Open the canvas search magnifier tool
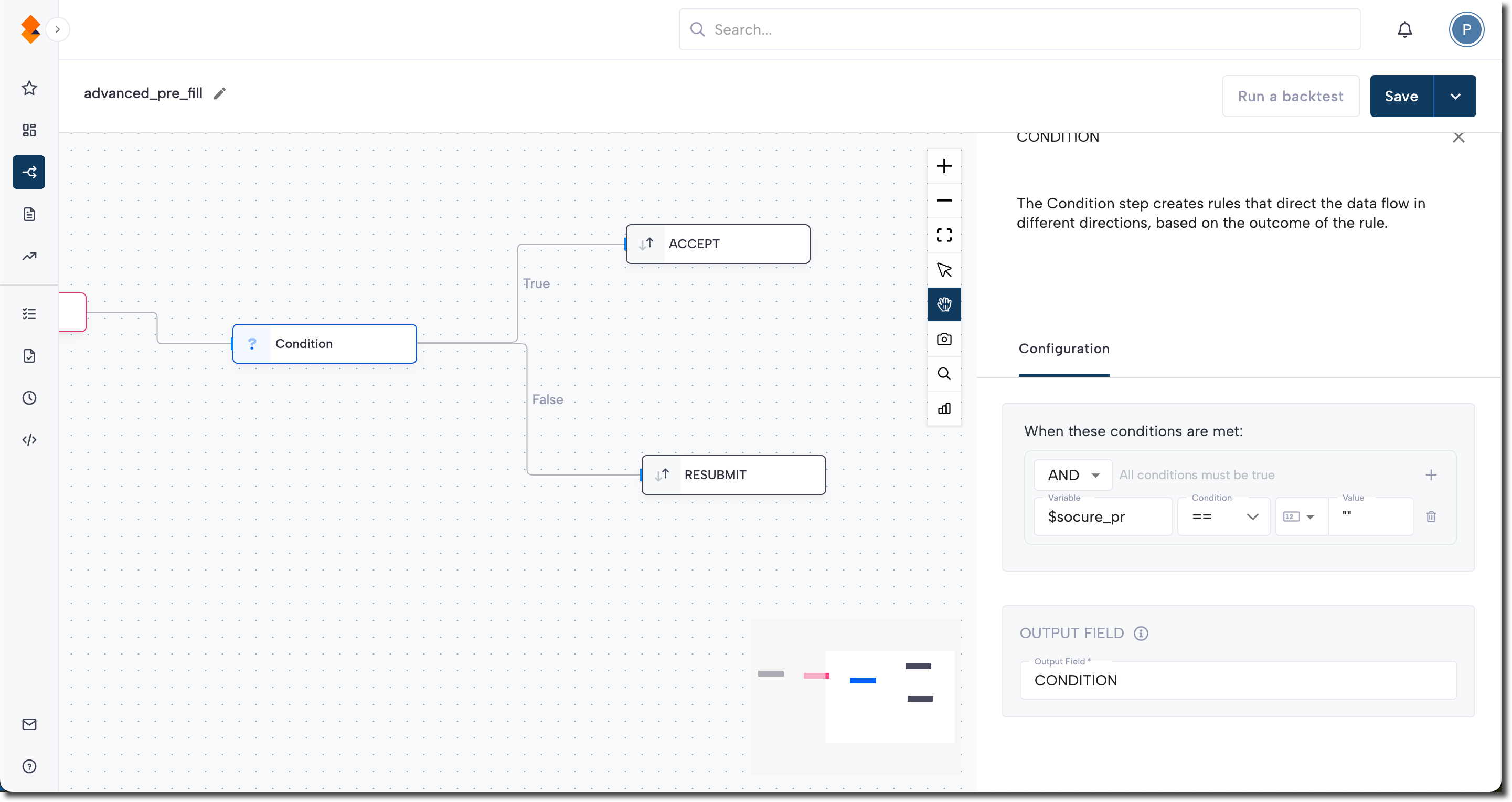The width and height of the screenshot is (1512, 802). (x=944, y=374)
